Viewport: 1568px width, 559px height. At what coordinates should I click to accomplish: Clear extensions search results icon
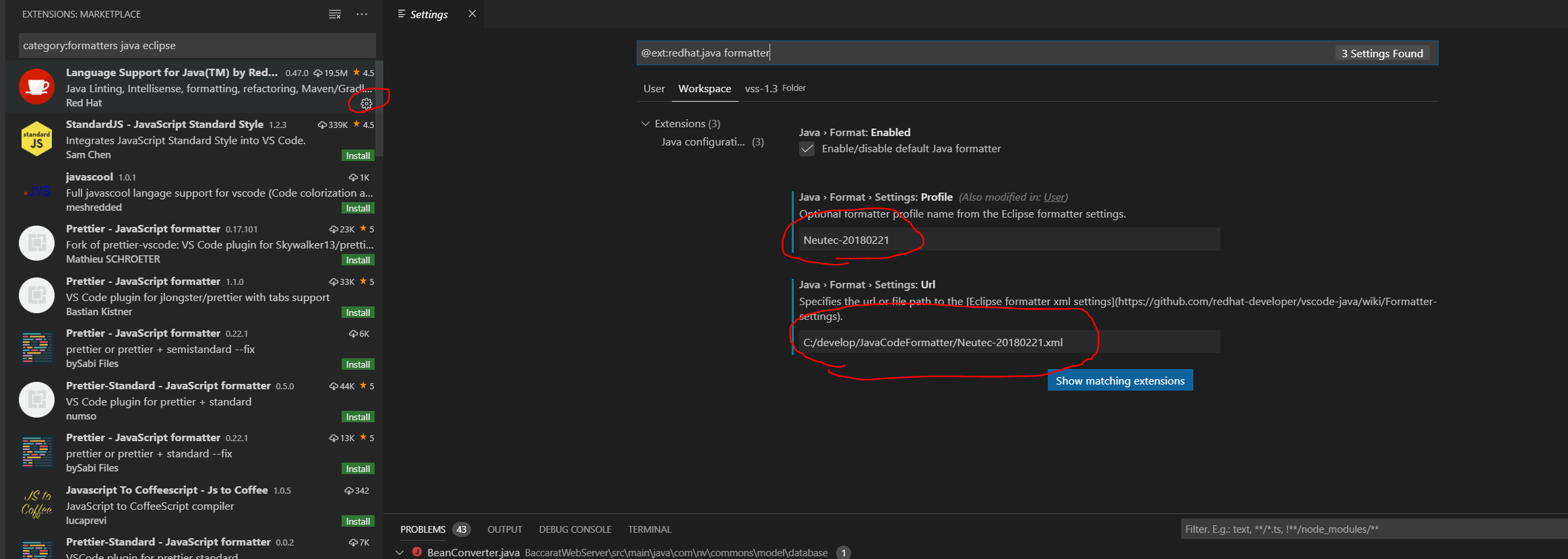[335, 14]
